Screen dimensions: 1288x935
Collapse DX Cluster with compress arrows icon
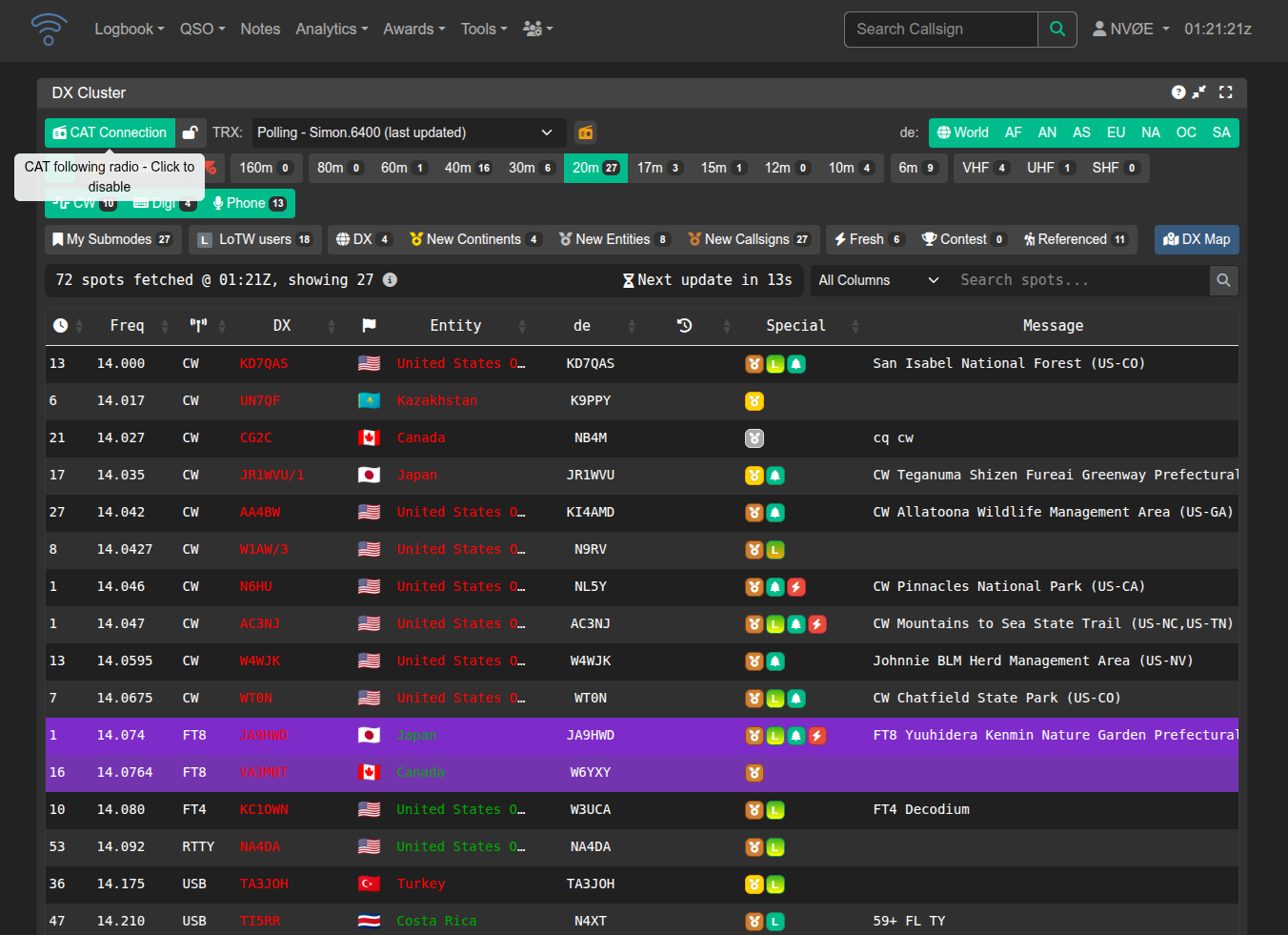[1199, 92]
